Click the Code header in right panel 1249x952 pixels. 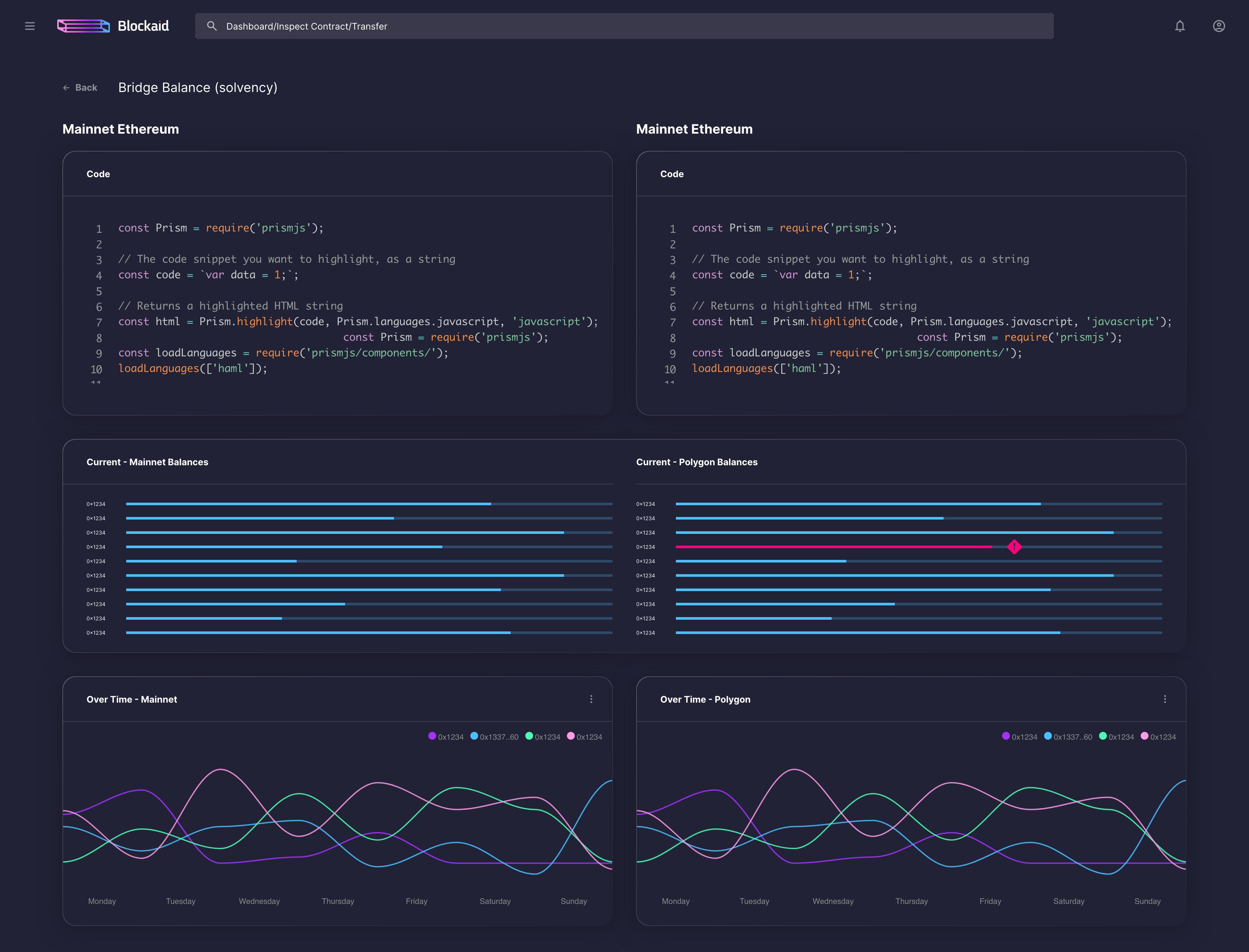[x=672, y=174]
